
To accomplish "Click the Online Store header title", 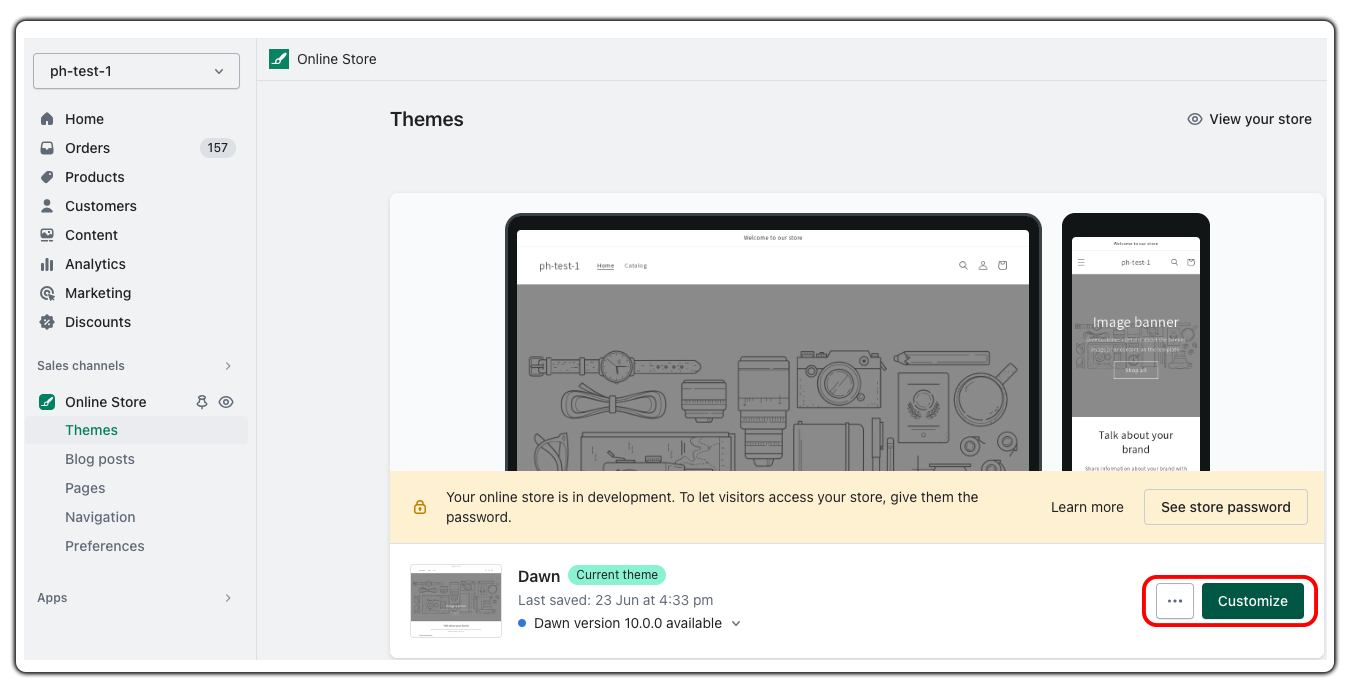I will point(337,59).
